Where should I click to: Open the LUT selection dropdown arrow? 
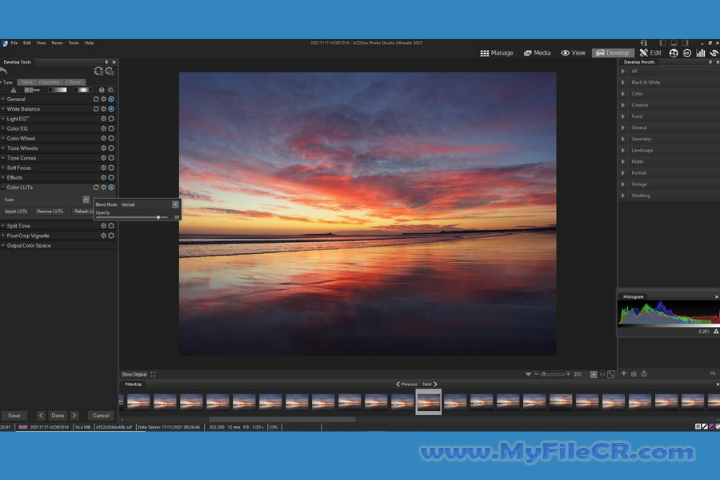tap(86, 199)
